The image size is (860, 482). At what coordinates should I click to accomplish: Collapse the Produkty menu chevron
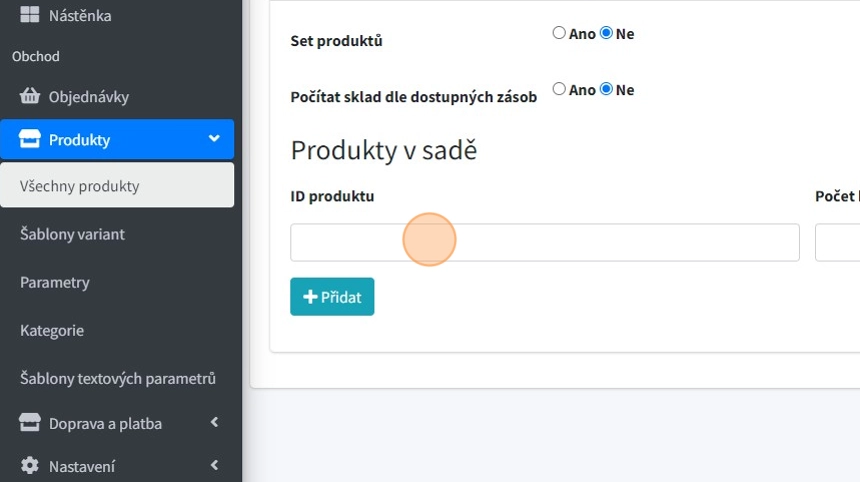pyautogui.click(x=214, y=139)
